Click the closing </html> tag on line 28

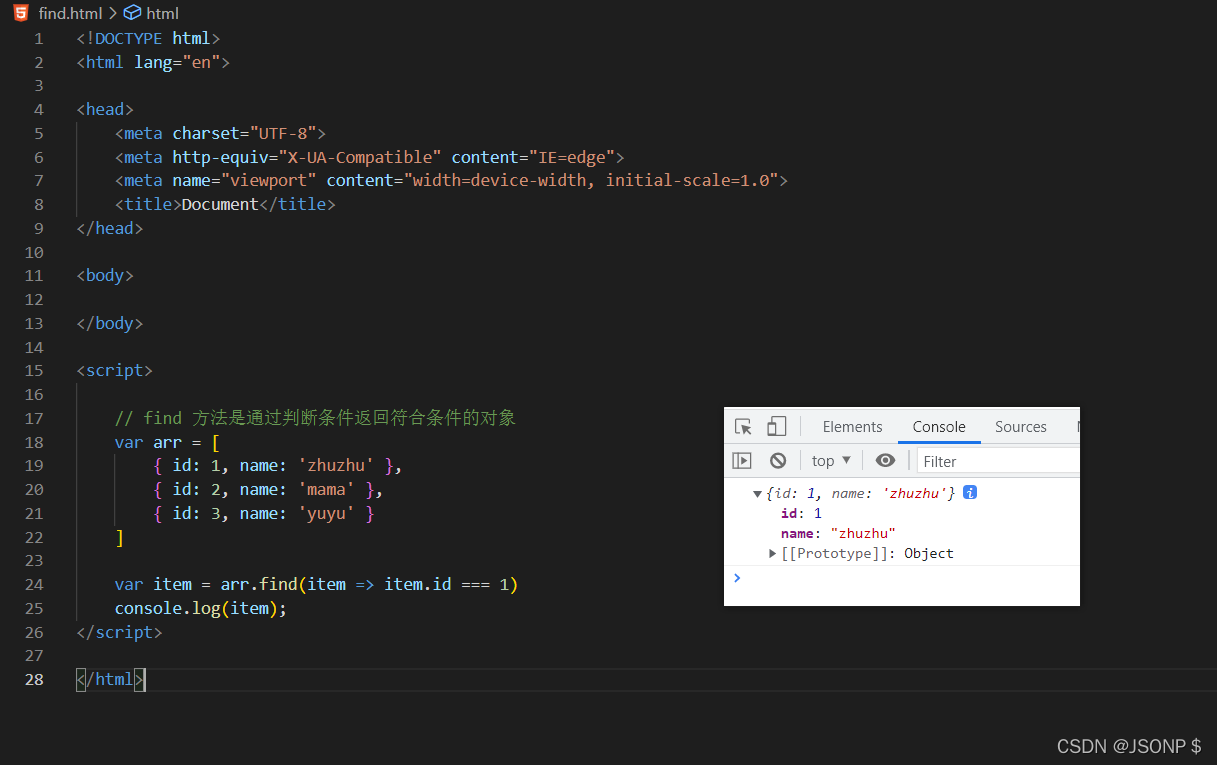[x=110, y=679]
